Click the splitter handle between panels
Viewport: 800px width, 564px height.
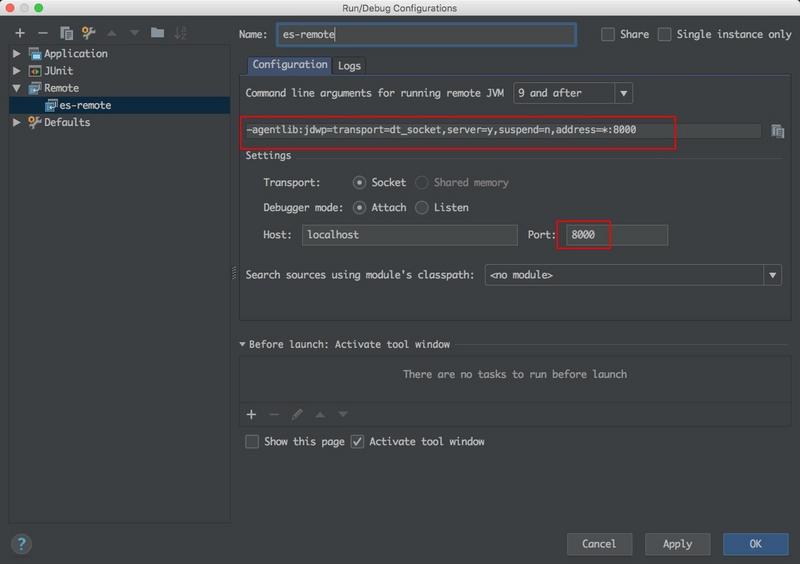234,273
